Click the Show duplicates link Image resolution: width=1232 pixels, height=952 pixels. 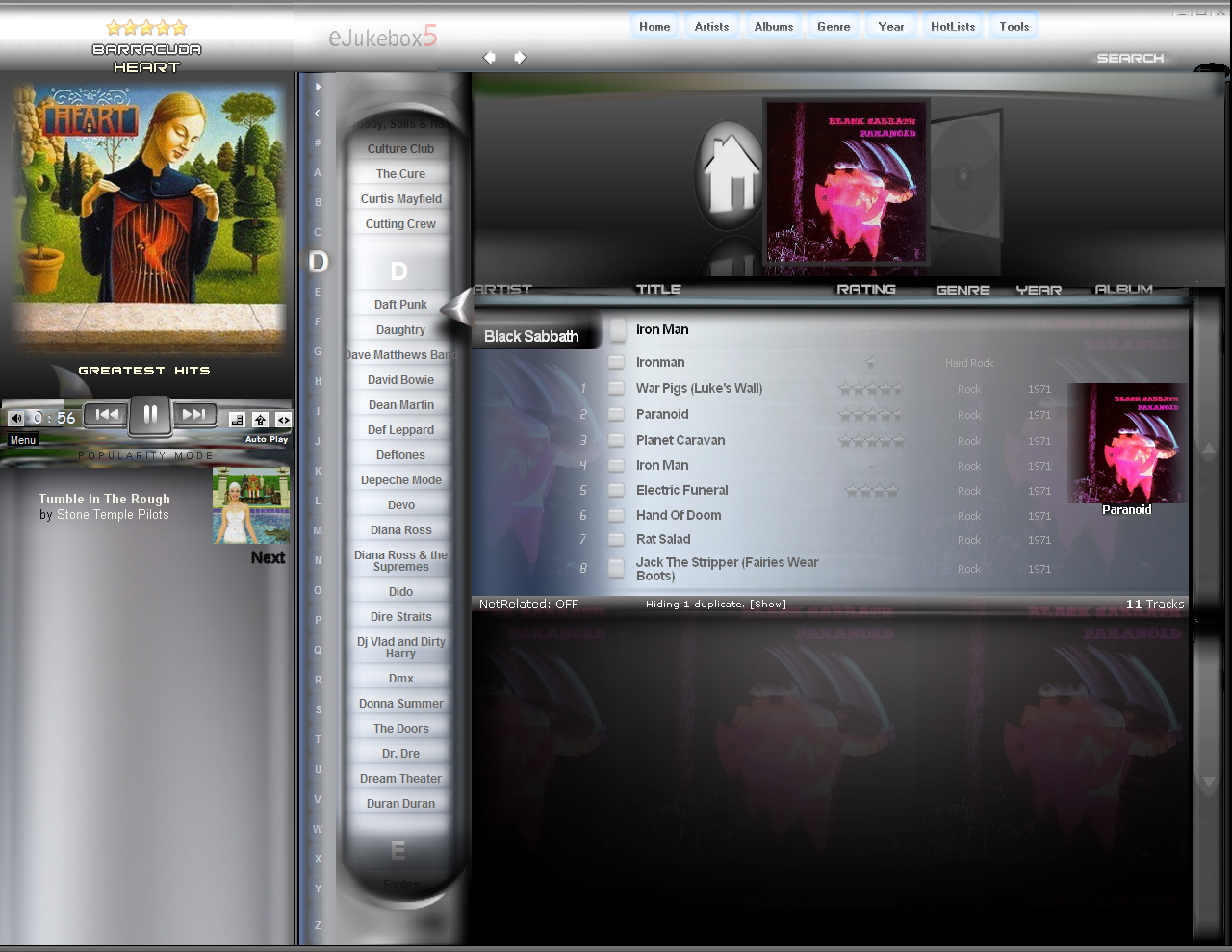[x=768, y=605]
